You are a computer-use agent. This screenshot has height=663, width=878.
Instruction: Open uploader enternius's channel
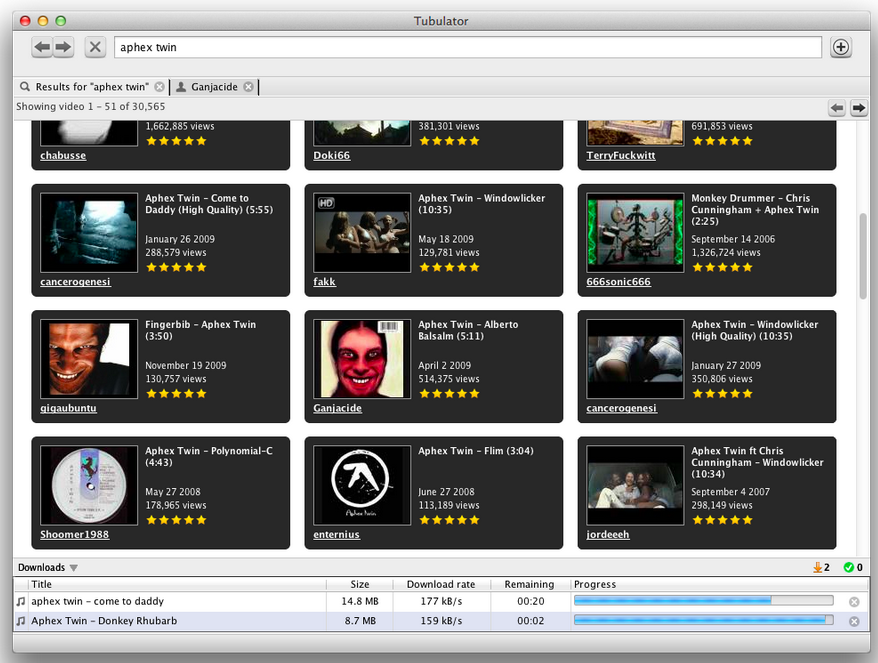(337, 535)
